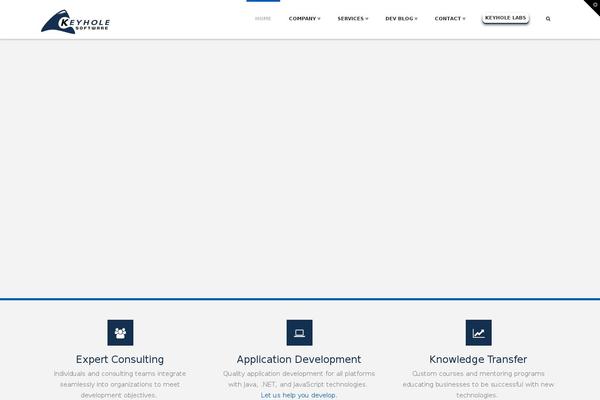This screenshot has width=600, height=400.
Task: Click the Keyhole Software logo
Action: (75, 22)
